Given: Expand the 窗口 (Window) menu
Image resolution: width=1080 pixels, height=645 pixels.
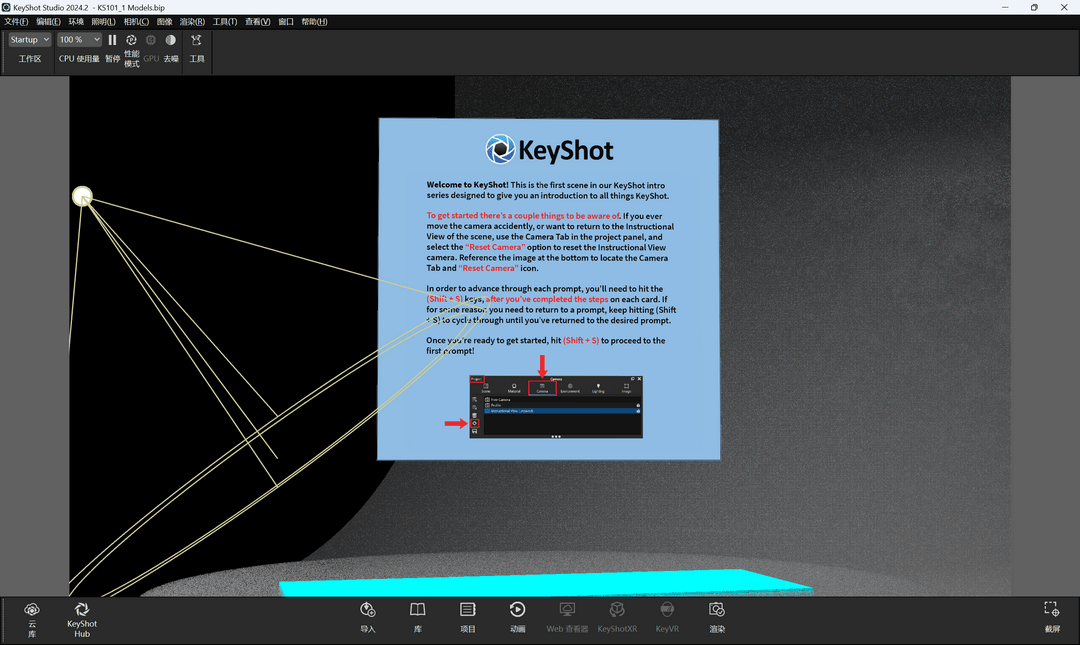Looking at the screenshot, I should click(x=287, y=21).
